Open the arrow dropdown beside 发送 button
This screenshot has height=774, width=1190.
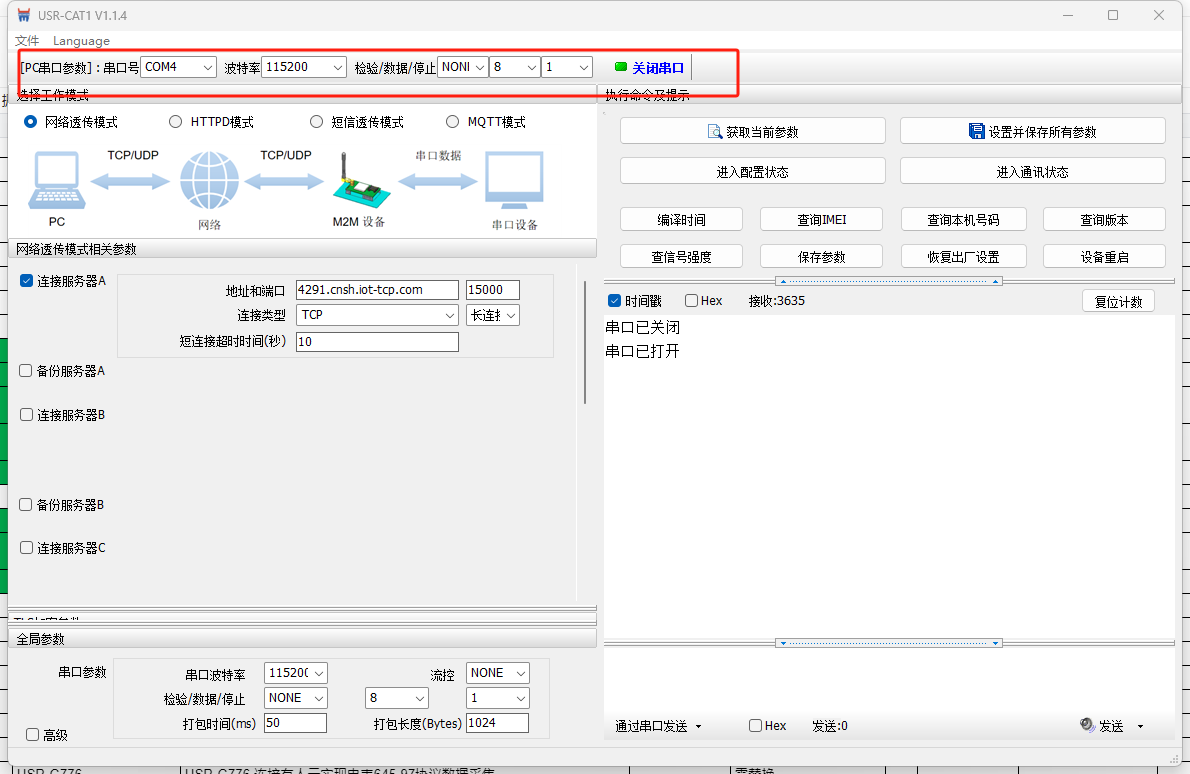tap(1140, 726)
